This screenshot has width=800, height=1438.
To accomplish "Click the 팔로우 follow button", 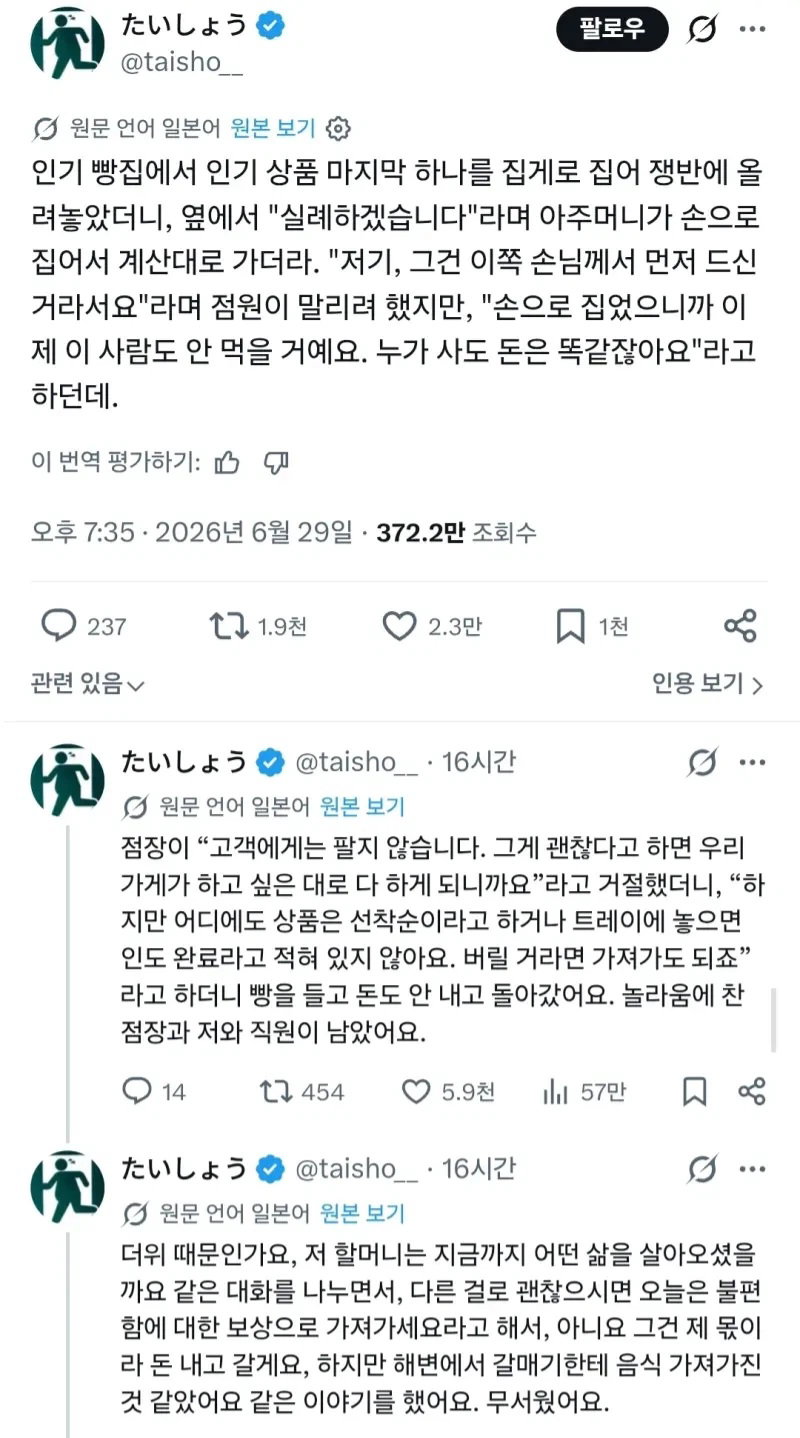I will coord(612,31).
